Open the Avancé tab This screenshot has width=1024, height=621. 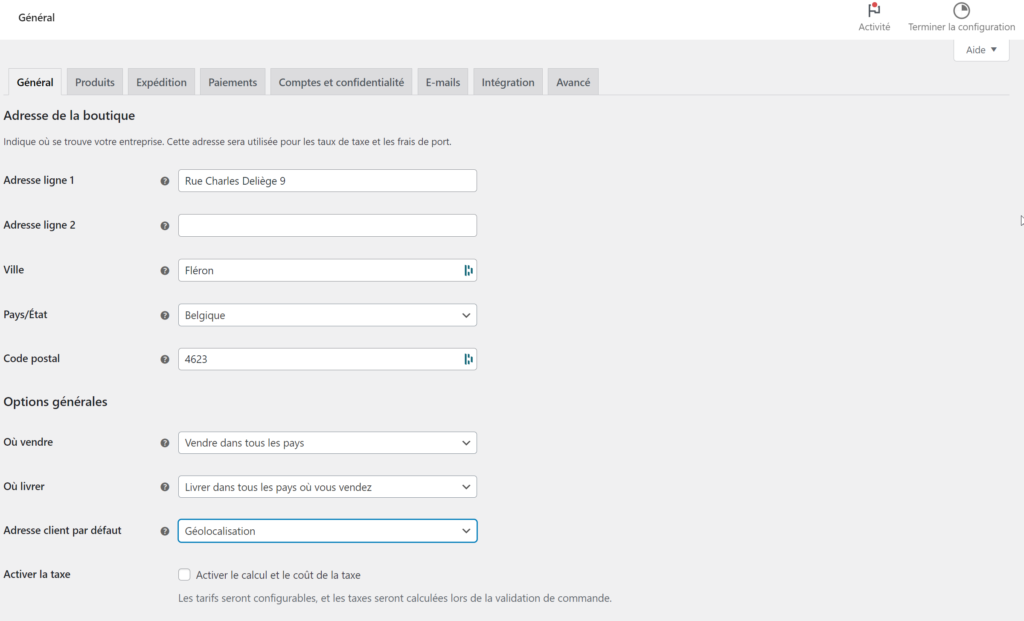point(573,82)
